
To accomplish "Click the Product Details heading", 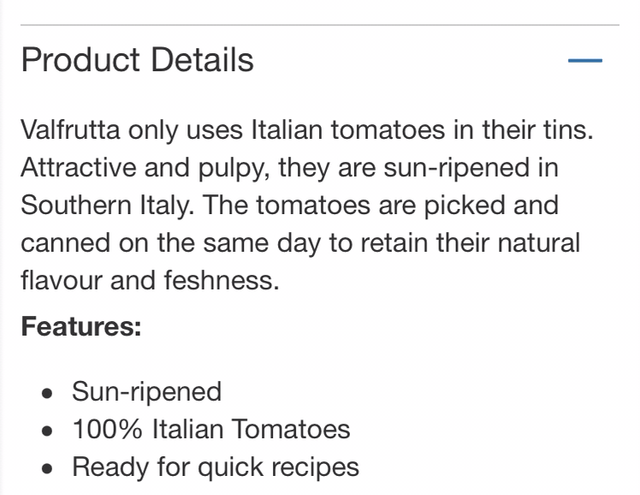I will [137, 60].
